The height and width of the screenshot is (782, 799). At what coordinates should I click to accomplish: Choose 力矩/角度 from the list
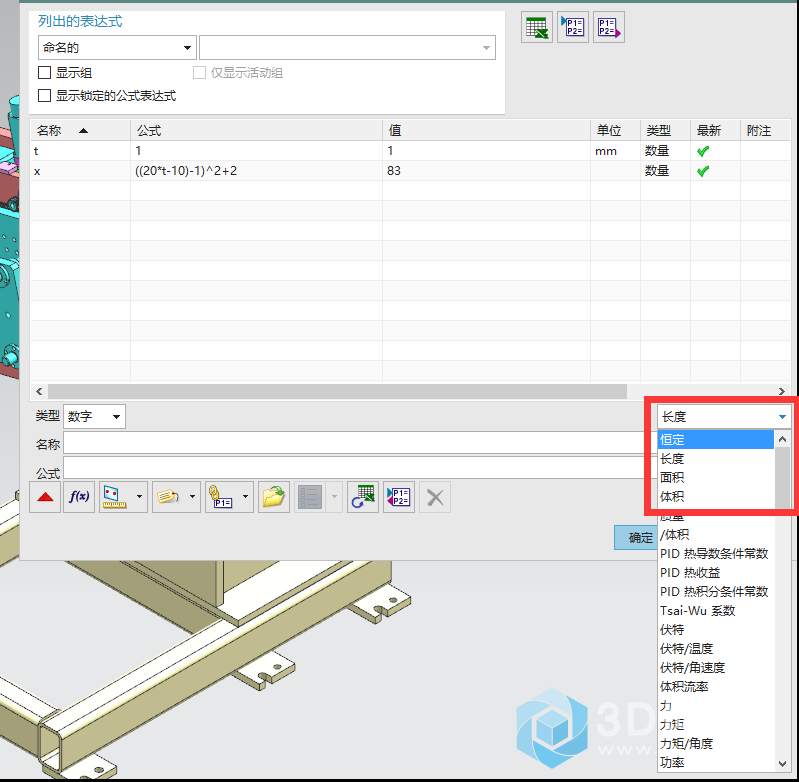pos(716,743)
